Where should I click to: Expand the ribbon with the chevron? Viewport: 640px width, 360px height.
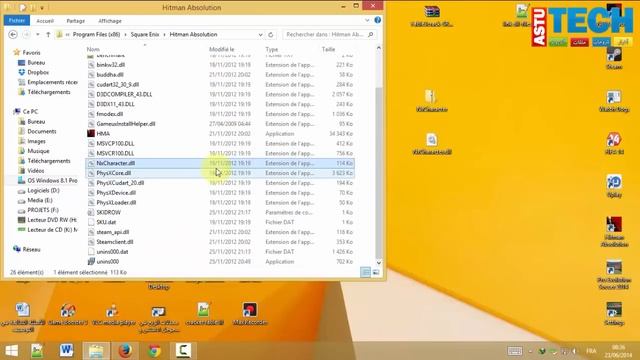(367, 20)
